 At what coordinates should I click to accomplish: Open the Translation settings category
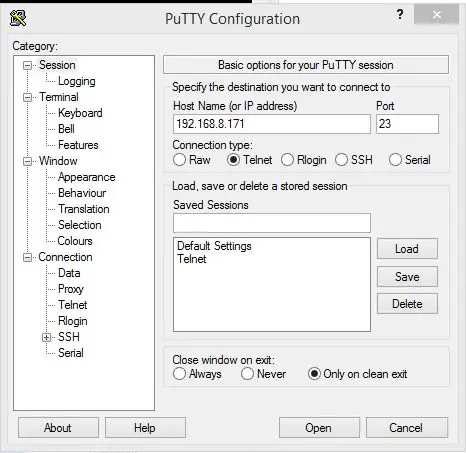click(x=84, y=209)
